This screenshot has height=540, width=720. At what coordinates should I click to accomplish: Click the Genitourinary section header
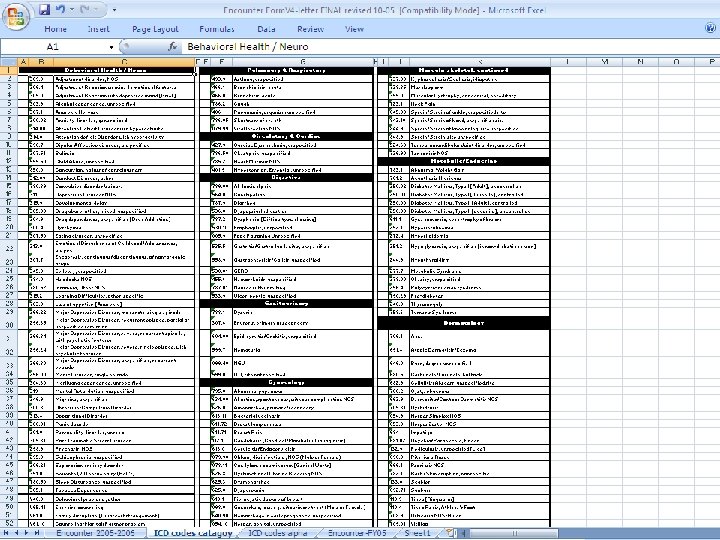pos(286,304)
